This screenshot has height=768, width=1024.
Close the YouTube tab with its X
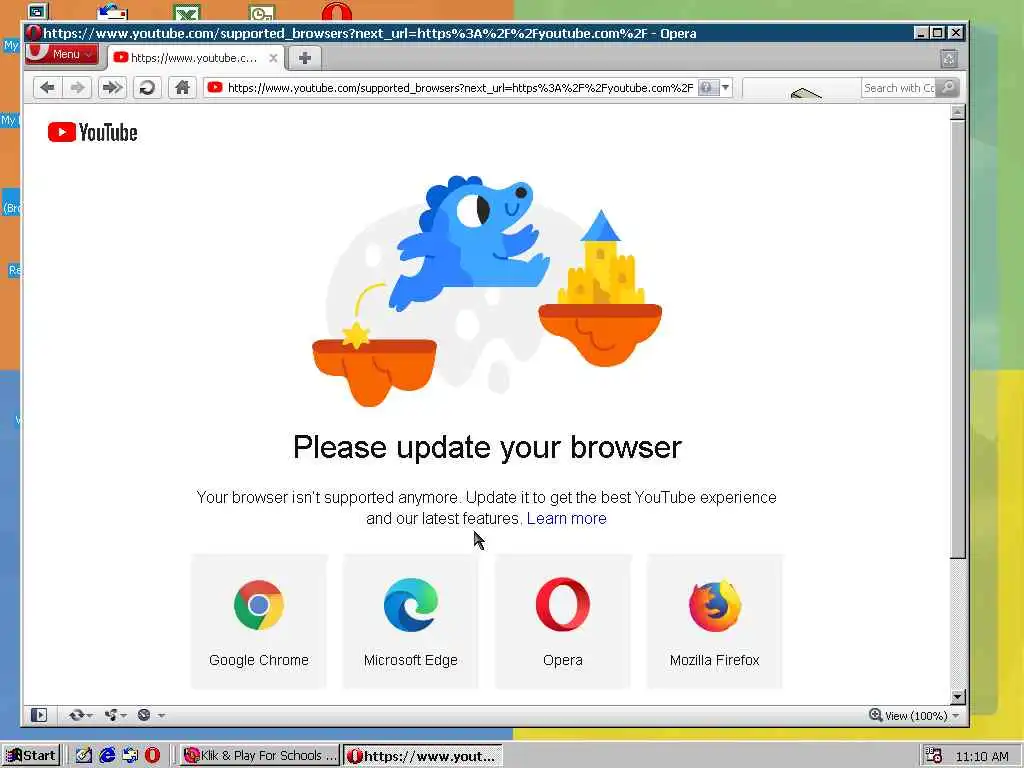pos(274,57)
